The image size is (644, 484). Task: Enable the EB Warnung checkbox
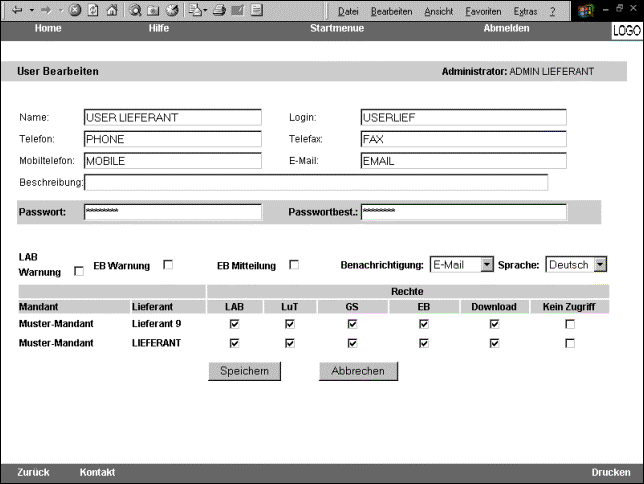click(168, 265)
